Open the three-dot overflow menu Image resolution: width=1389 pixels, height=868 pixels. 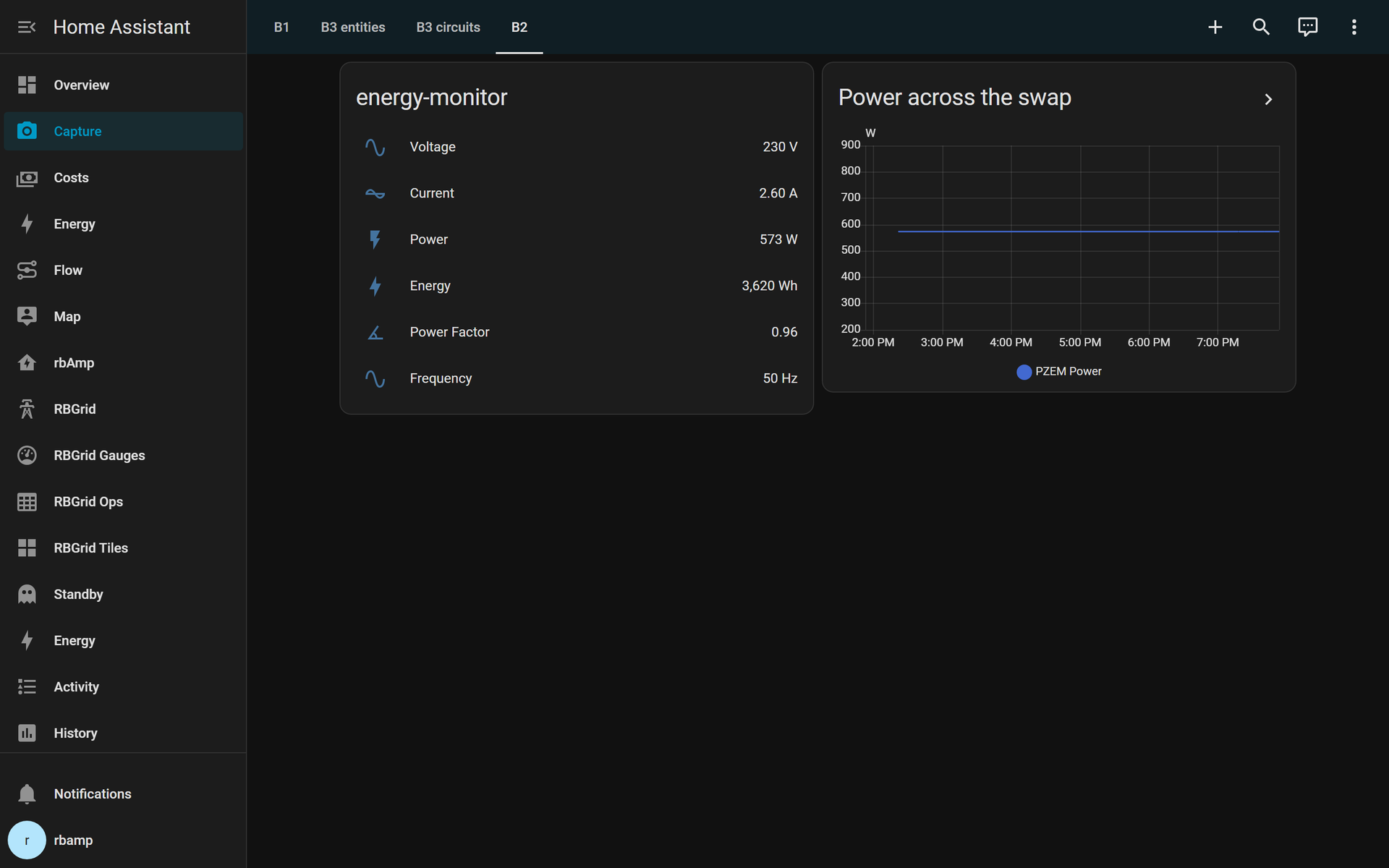1354,27
